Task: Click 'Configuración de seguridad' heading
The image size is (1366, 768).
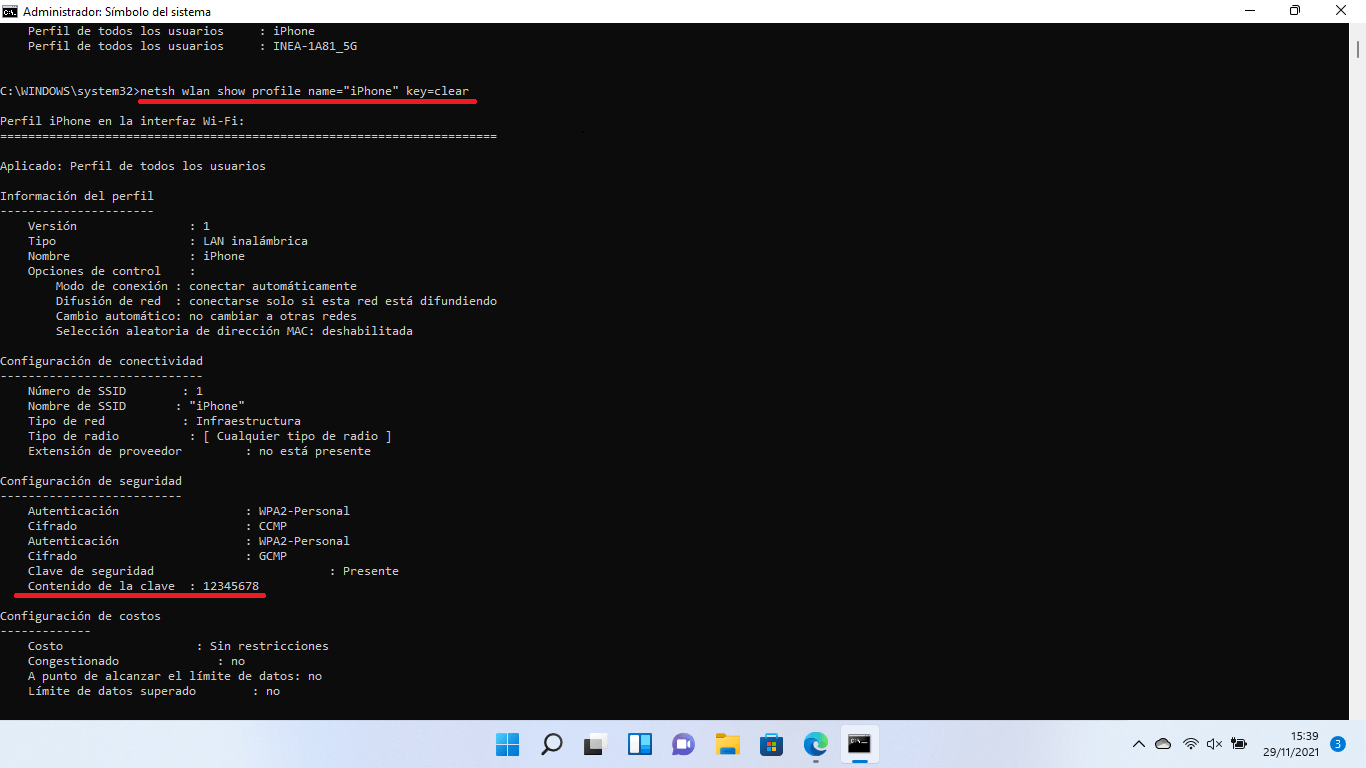Action: click(x=91, y=481)
